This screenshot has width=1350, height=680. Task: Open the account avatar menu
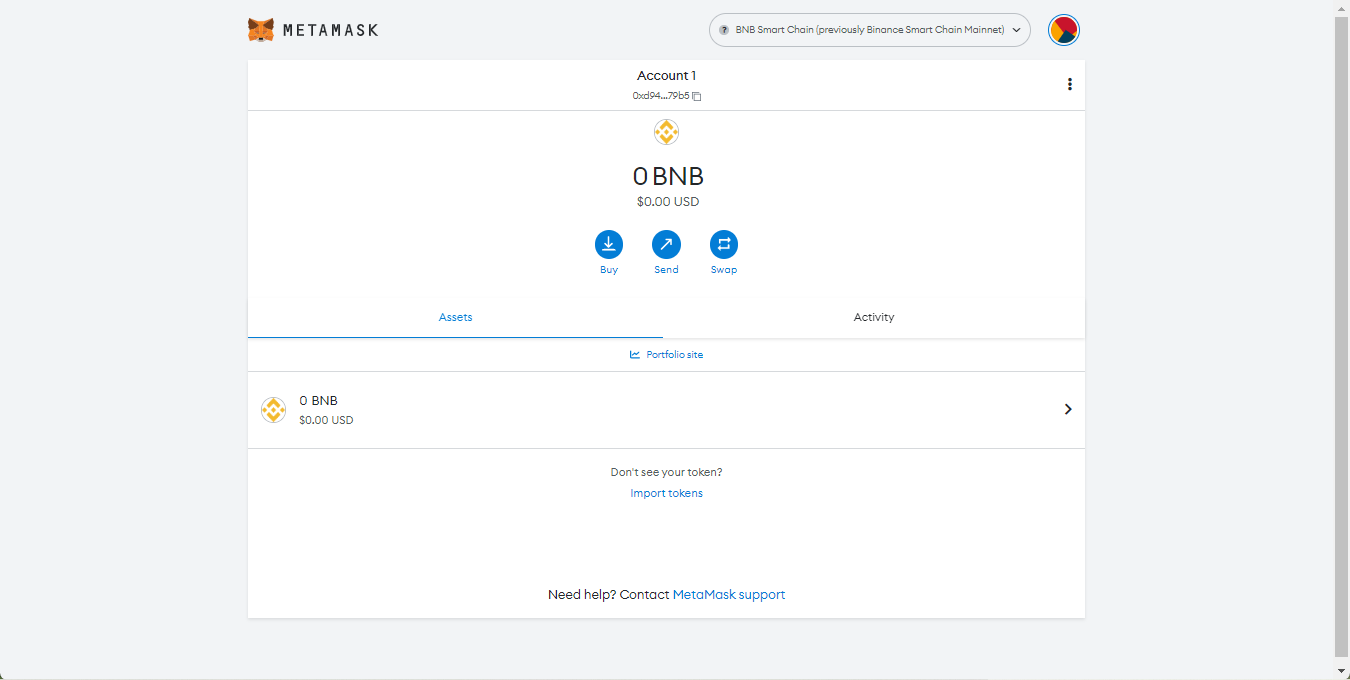click(1064, 30)
